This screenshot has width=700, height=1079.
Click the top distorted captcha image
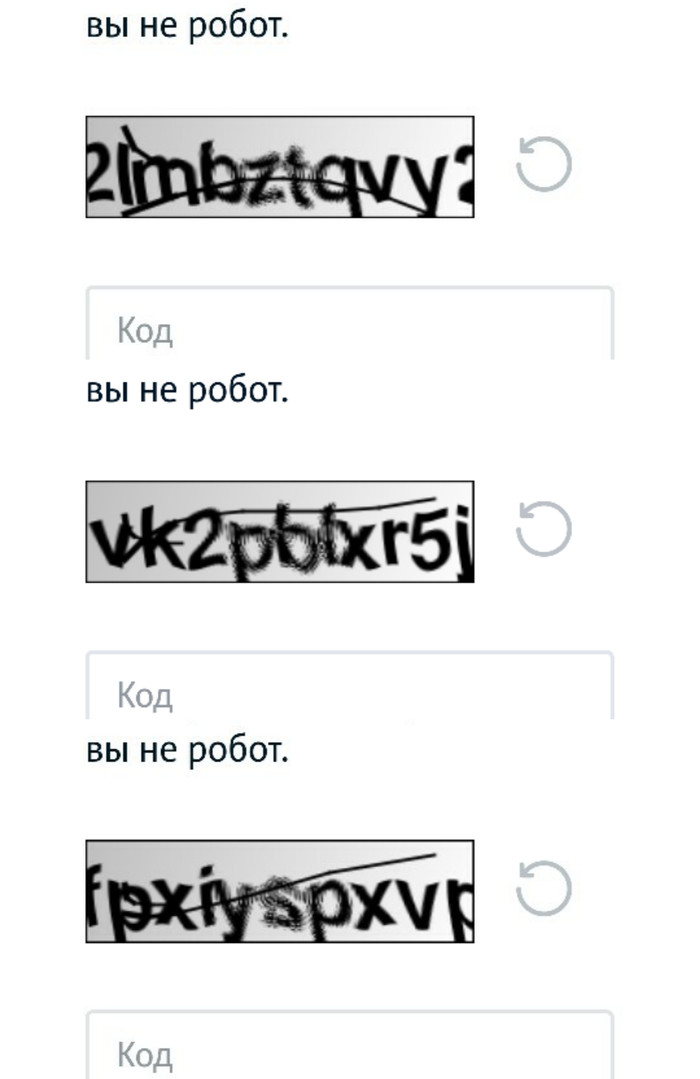280,167
